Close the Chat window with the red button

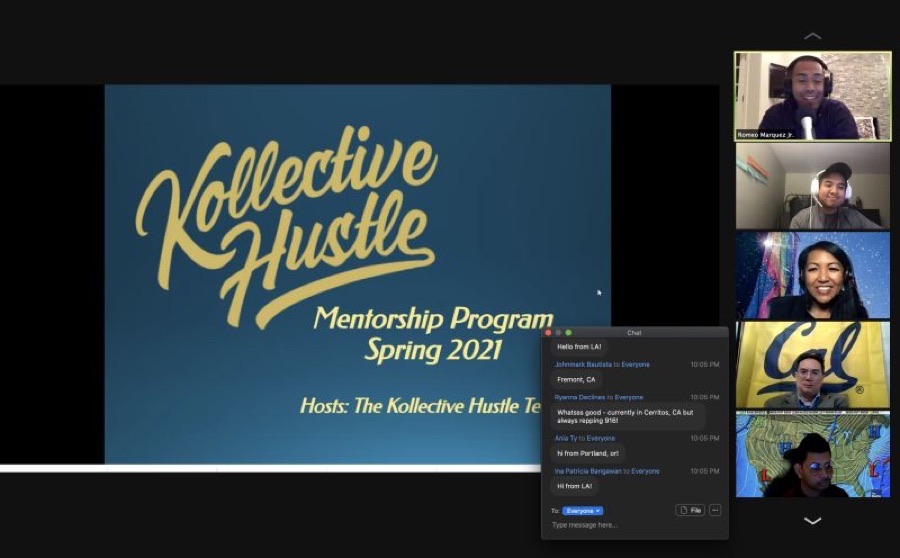coord(548,332)
